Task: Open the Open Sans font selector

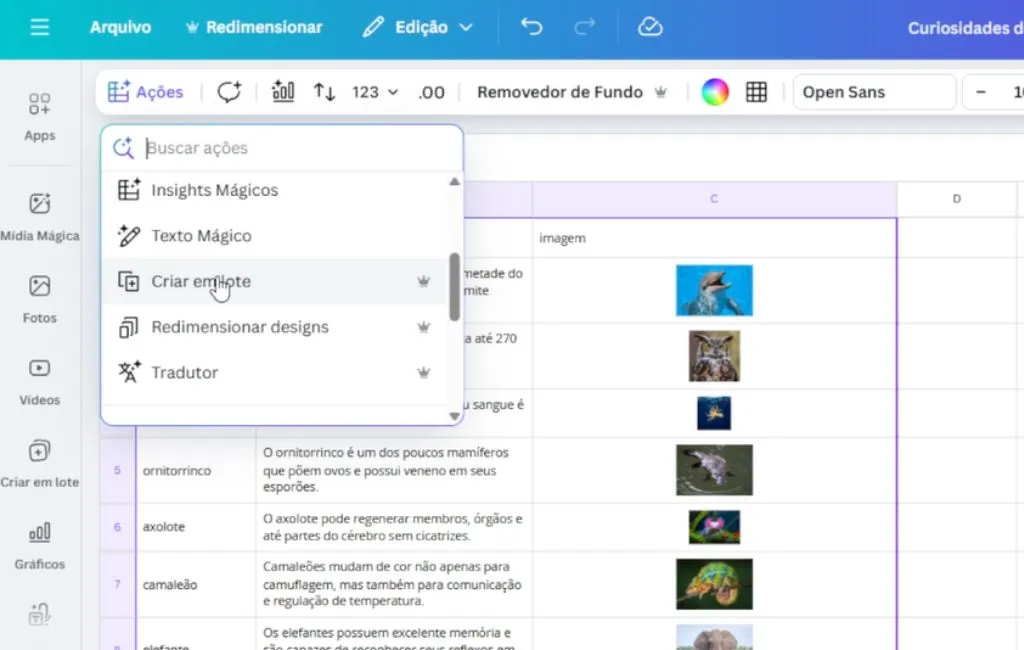Action: point(873,92)
